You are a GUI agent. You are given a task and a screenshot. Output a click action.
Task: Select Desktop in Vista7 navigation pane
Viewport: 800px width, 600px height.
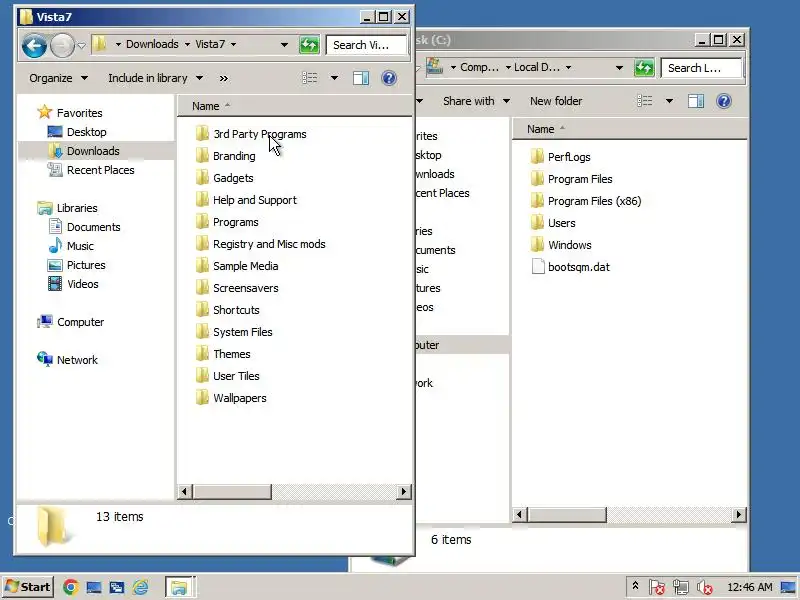[77, 132]
